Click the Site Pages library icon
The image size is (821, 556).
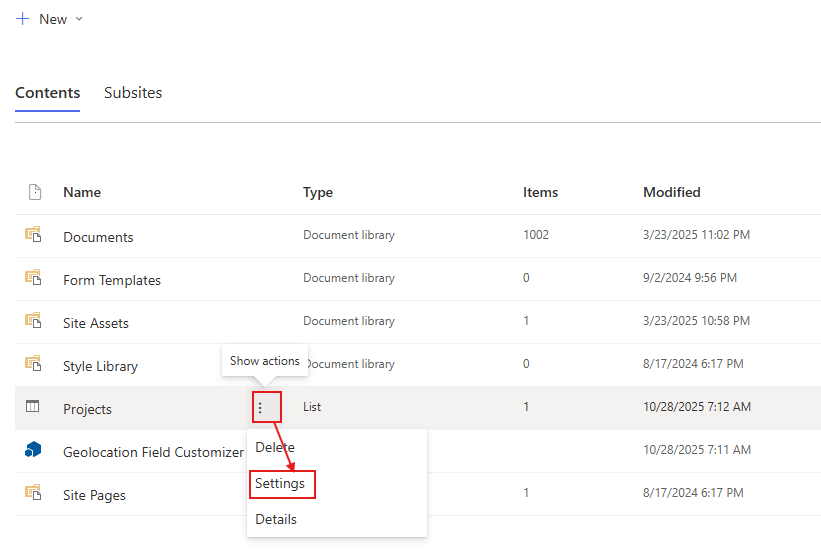point(33,493)
